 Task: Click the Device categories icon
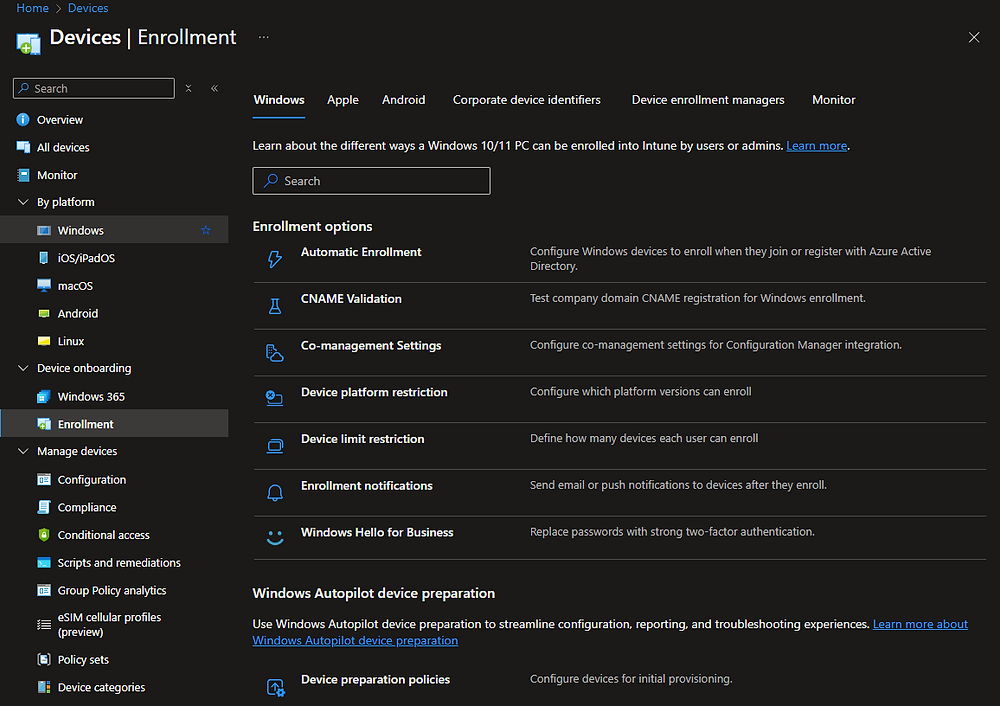click(43, 687)
